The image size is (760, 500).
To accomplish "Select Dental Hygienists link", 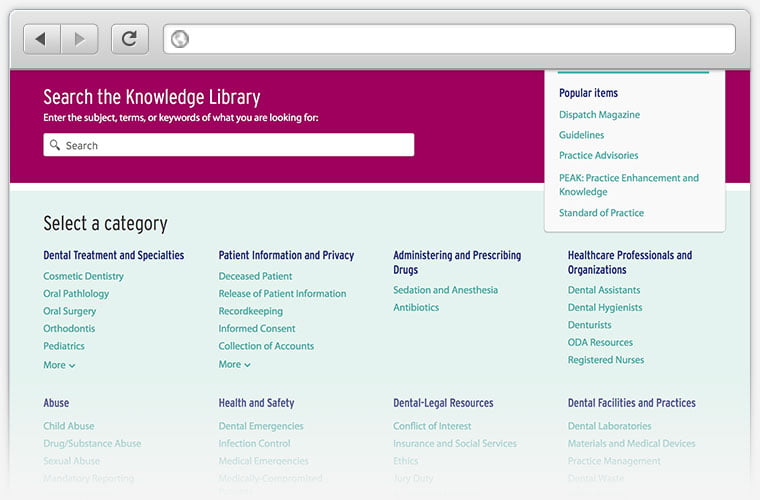I will [604, 307].
